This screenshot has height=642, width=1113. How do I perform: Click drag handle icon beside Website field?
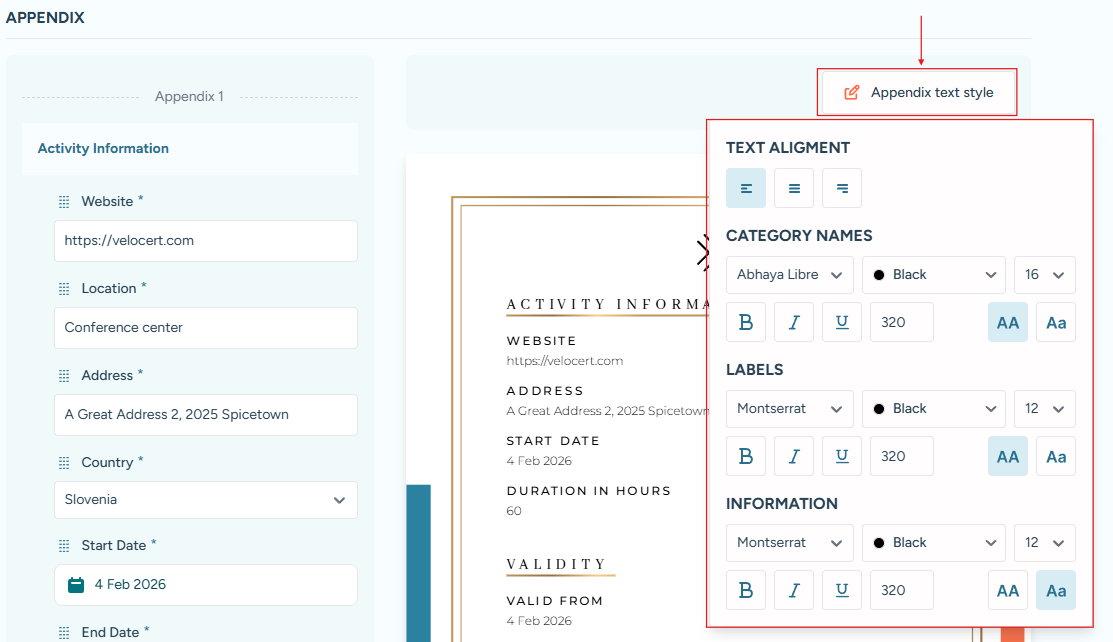pos(64,202)
